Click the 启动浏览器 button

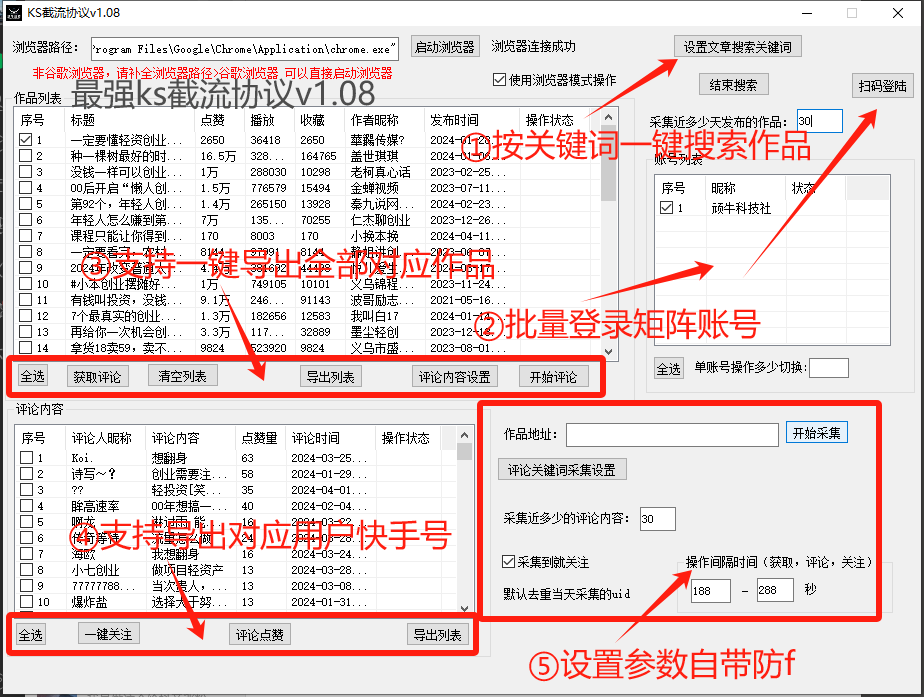444,46
